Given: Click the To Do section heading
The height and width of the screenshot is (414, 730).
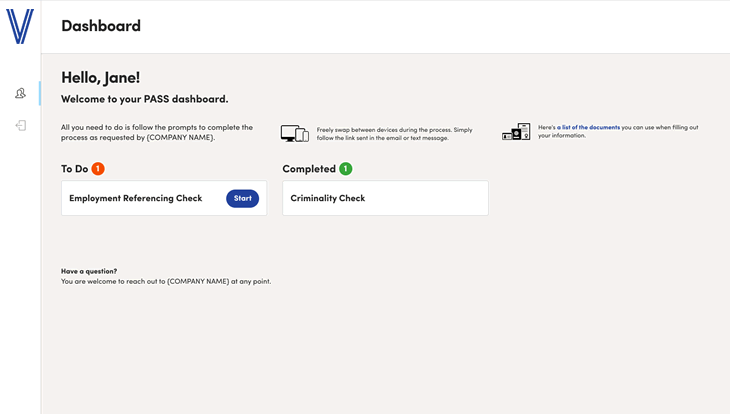Looking at the screenshot, I should [x=74, y=169].
